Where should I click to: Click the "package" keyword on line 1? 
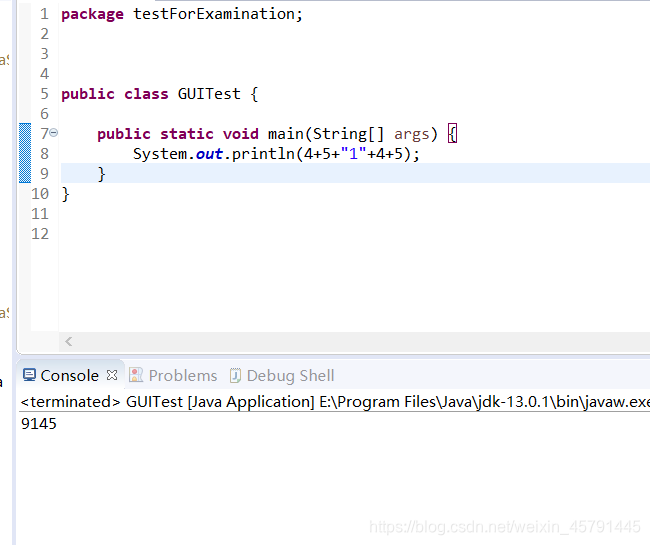click(92, 15)
